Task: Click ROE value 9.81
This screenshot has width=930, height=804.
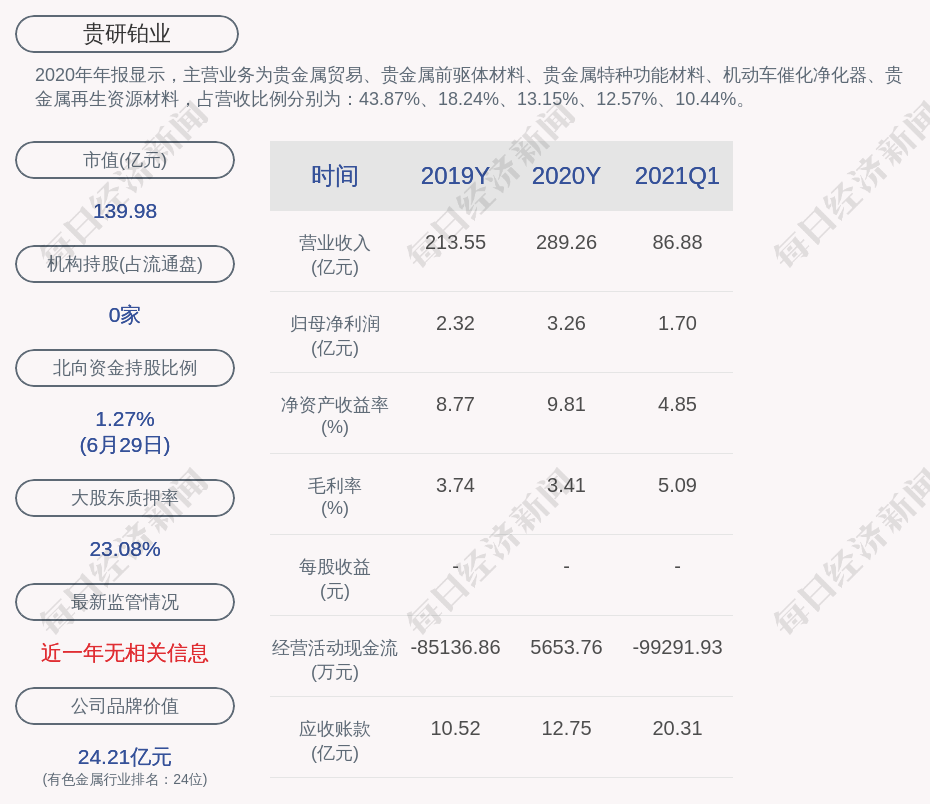Action: 566,404
